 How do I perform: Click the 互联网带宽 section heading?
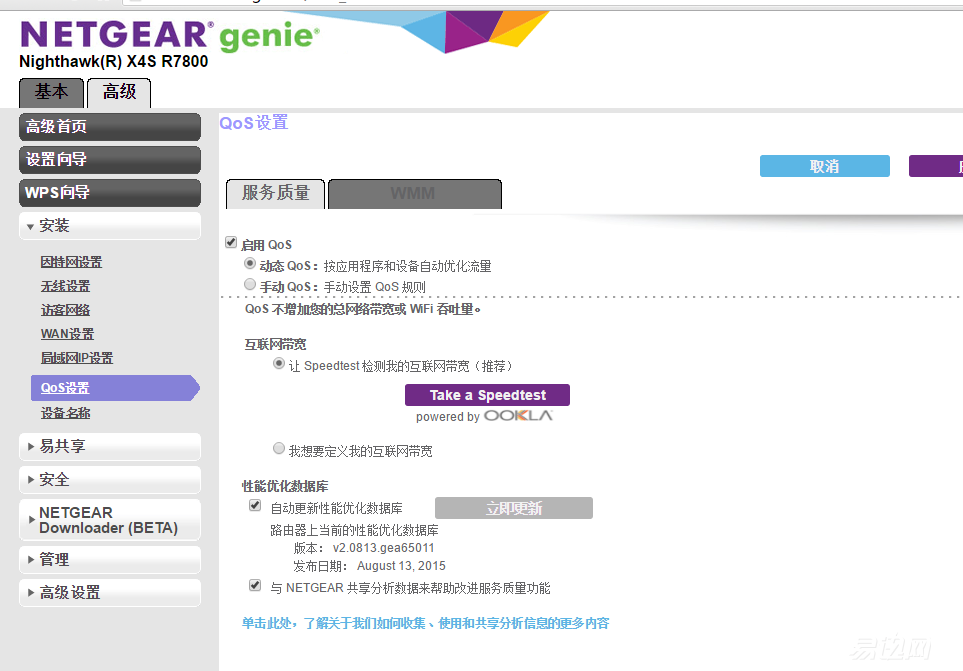pyautogui.click(x=275, y=344)
